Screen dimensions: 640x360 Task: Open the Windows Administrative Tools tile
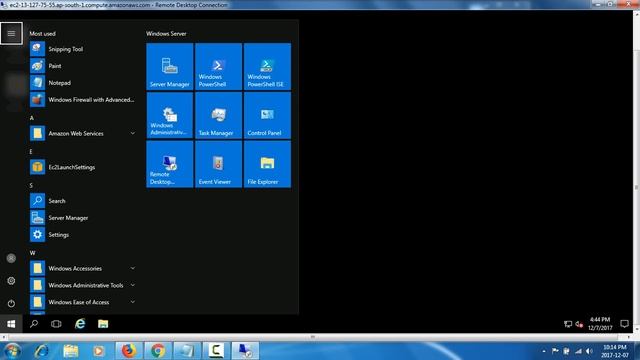click(170, 116)
